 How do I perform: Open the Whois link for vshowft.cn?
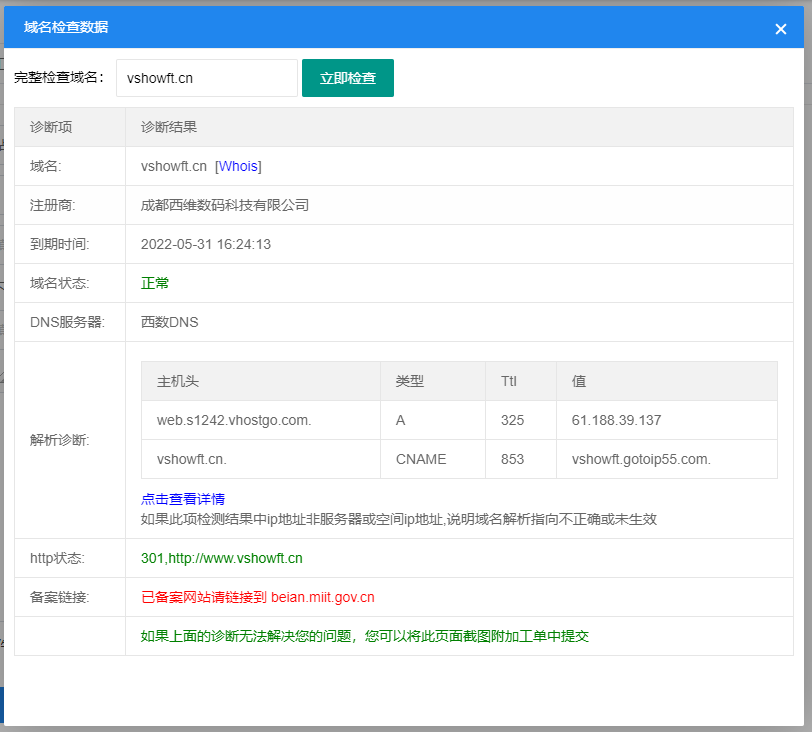click(x=238, y=166)
